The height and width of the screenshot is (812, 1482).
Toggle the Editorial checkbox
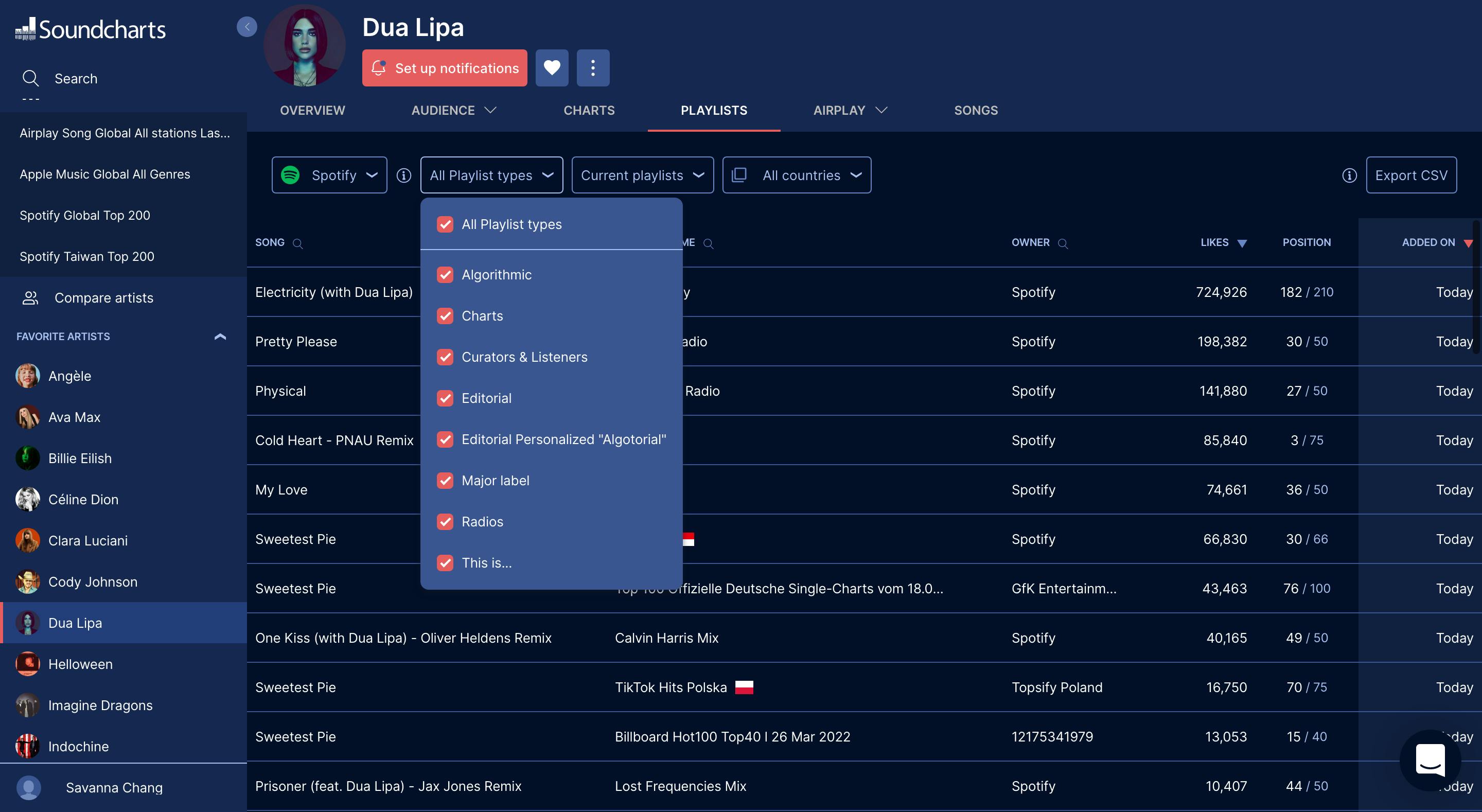point(445,398)
